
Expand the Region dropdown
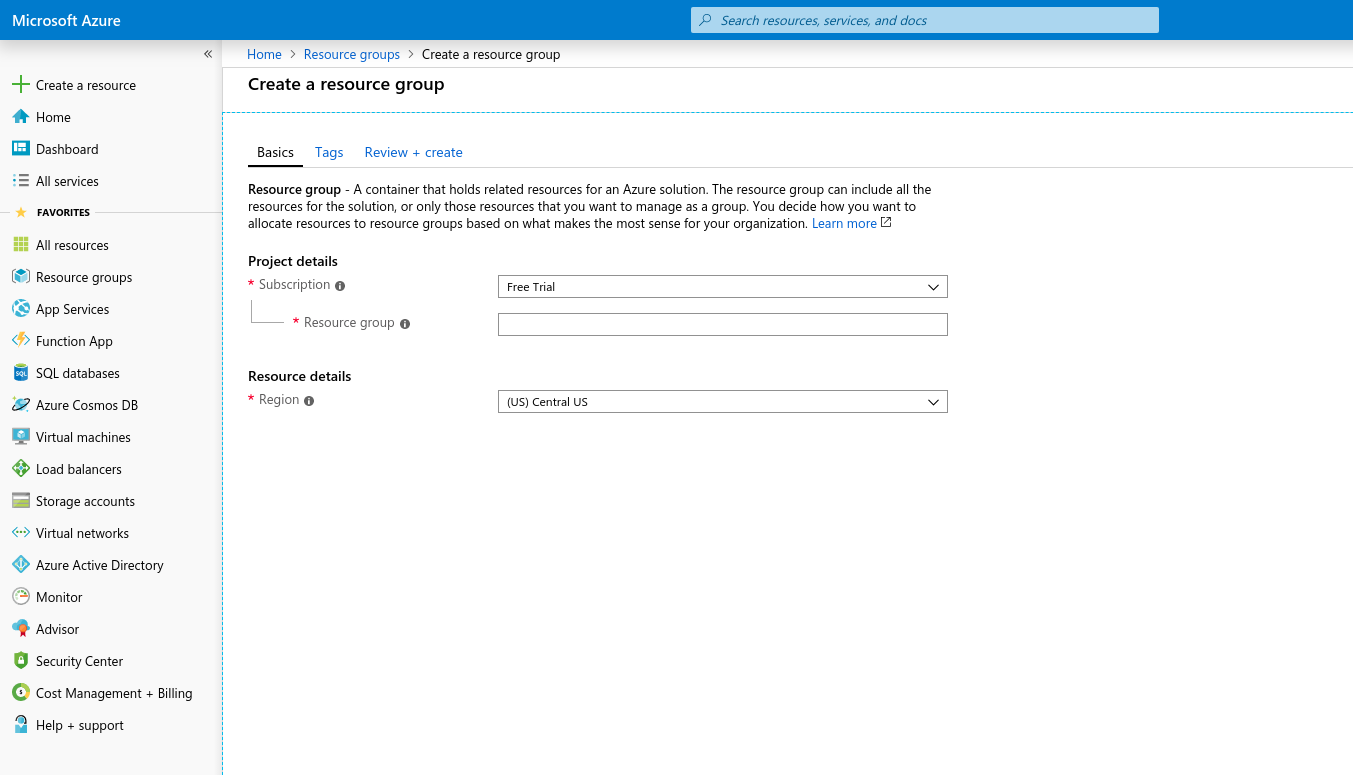pos(722,402)
